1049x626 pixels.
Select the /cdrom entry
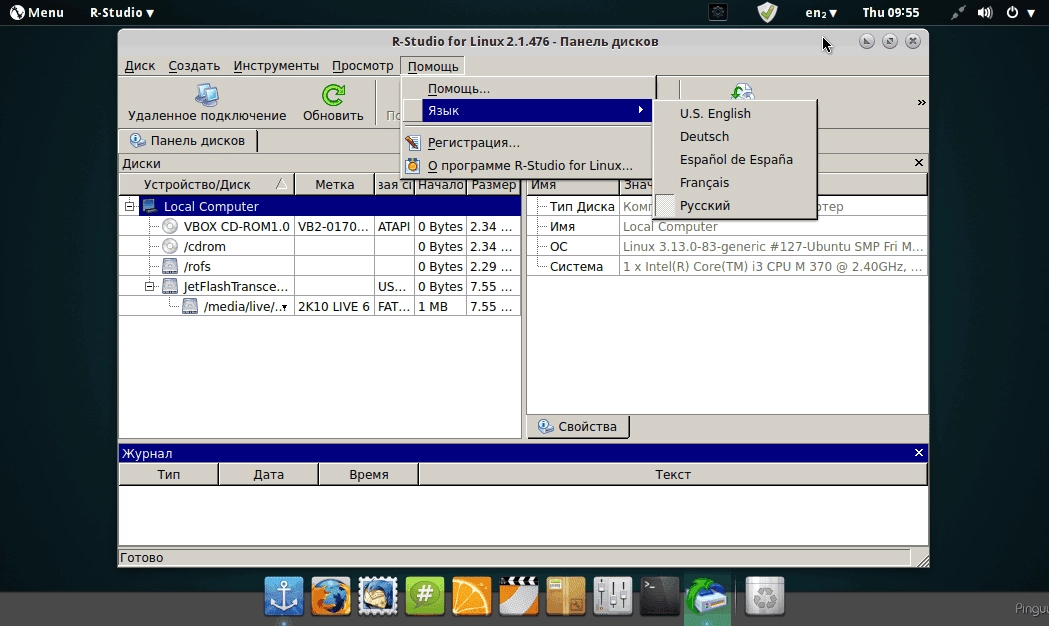(x=204, y=246)
